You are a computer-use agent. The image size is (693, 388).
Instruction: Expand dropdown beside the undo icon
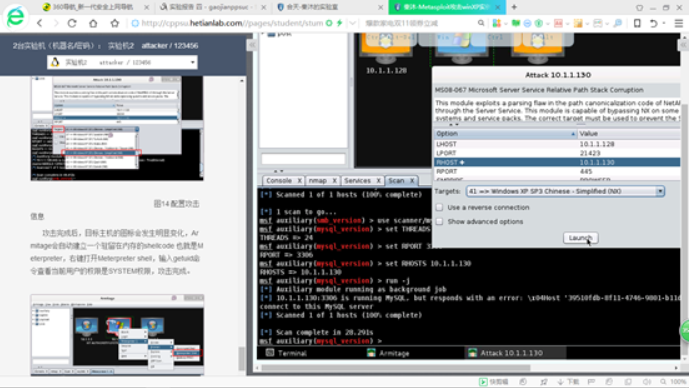(664, 23)
